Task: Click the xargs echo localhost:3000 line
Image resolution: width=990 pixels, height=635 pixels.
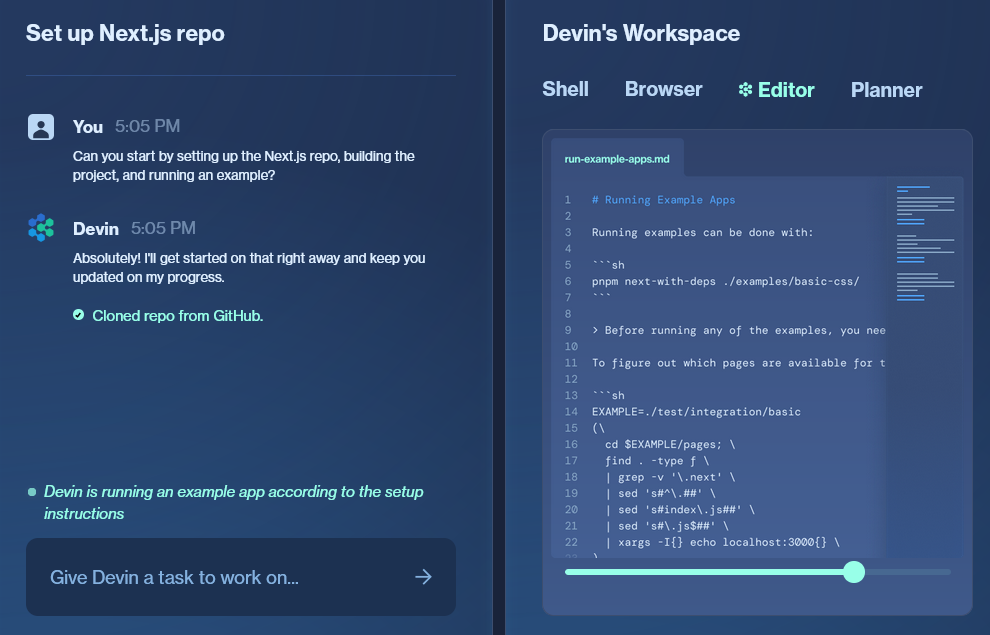Action: (x=722, y=542)
